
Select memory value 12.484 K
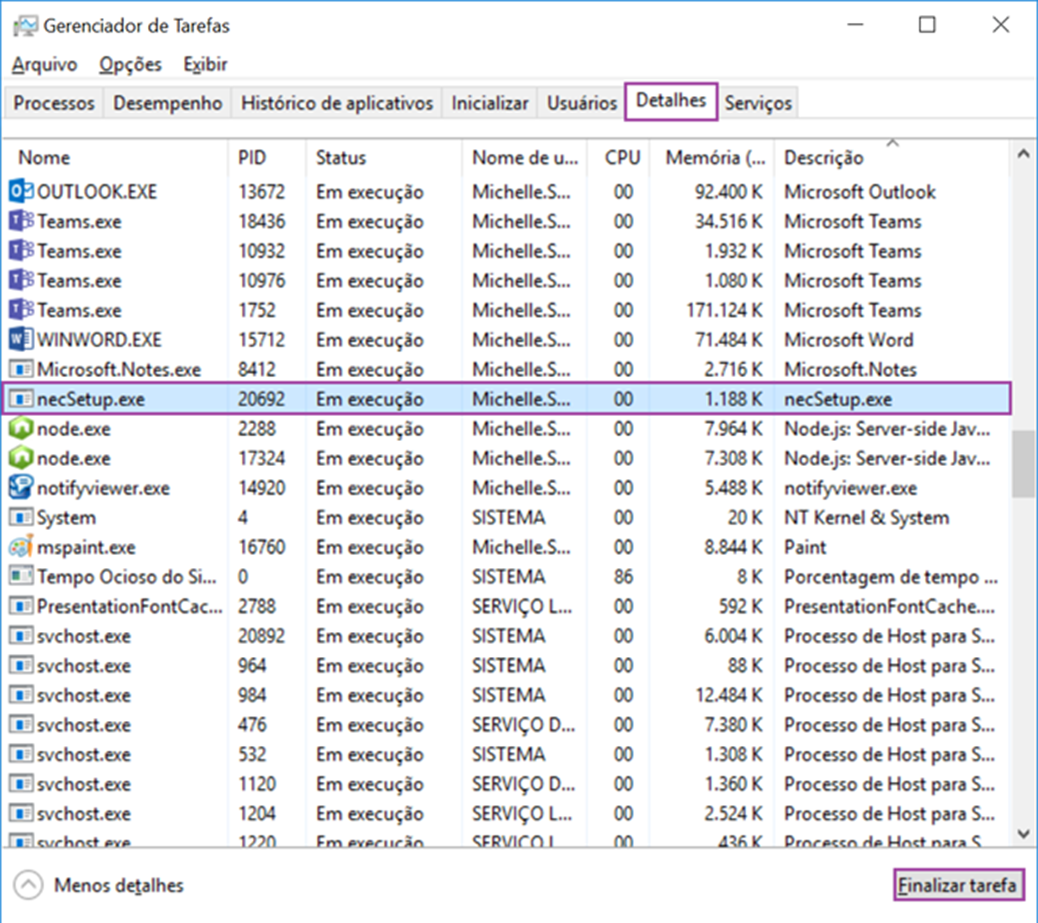click(728, 695)
